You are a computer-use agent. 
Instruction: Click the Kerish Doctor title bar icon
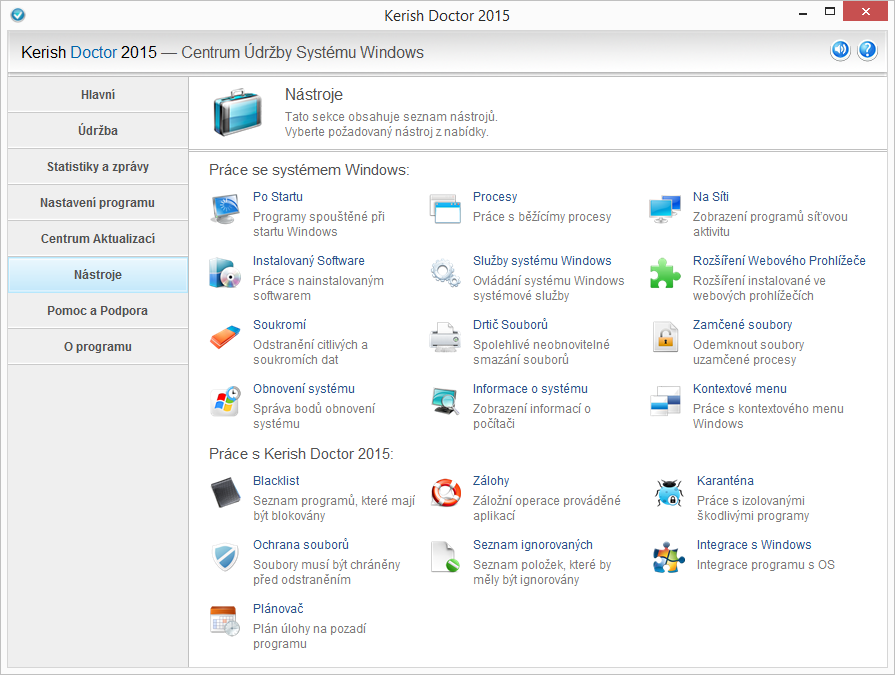(18, 14)
